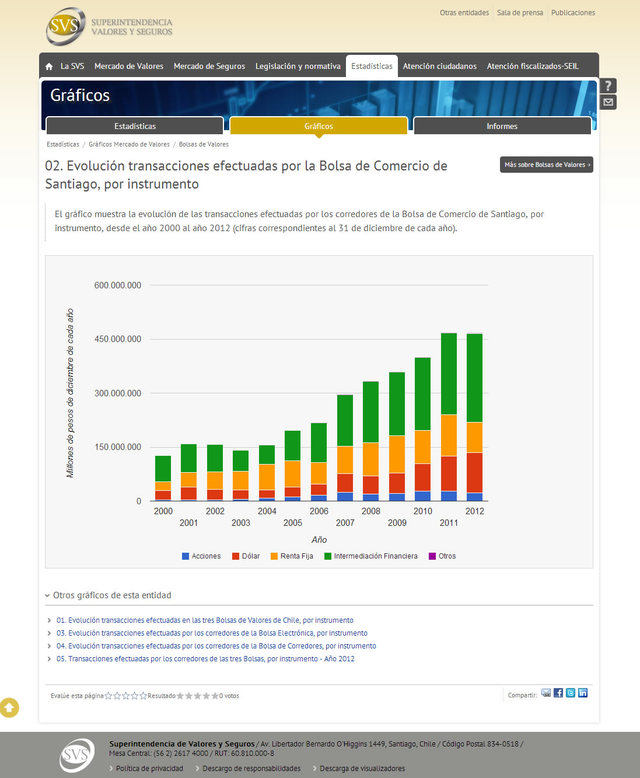
Task: Click 'Bolsas de Valores' breadcrumb
Action: (x=203, y=144)
